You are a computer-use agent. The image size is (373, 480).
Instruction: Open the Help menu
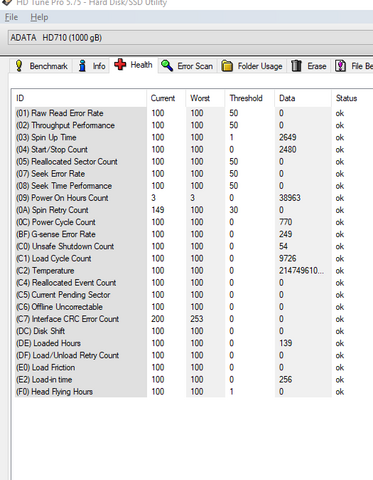coord(39,17)
